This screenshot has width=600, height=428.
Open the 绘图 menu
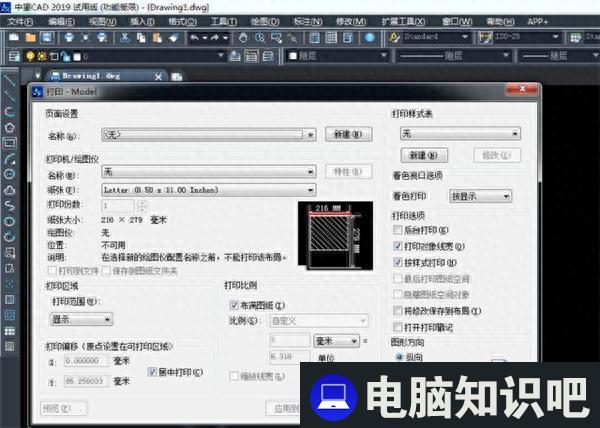point(265,22)
